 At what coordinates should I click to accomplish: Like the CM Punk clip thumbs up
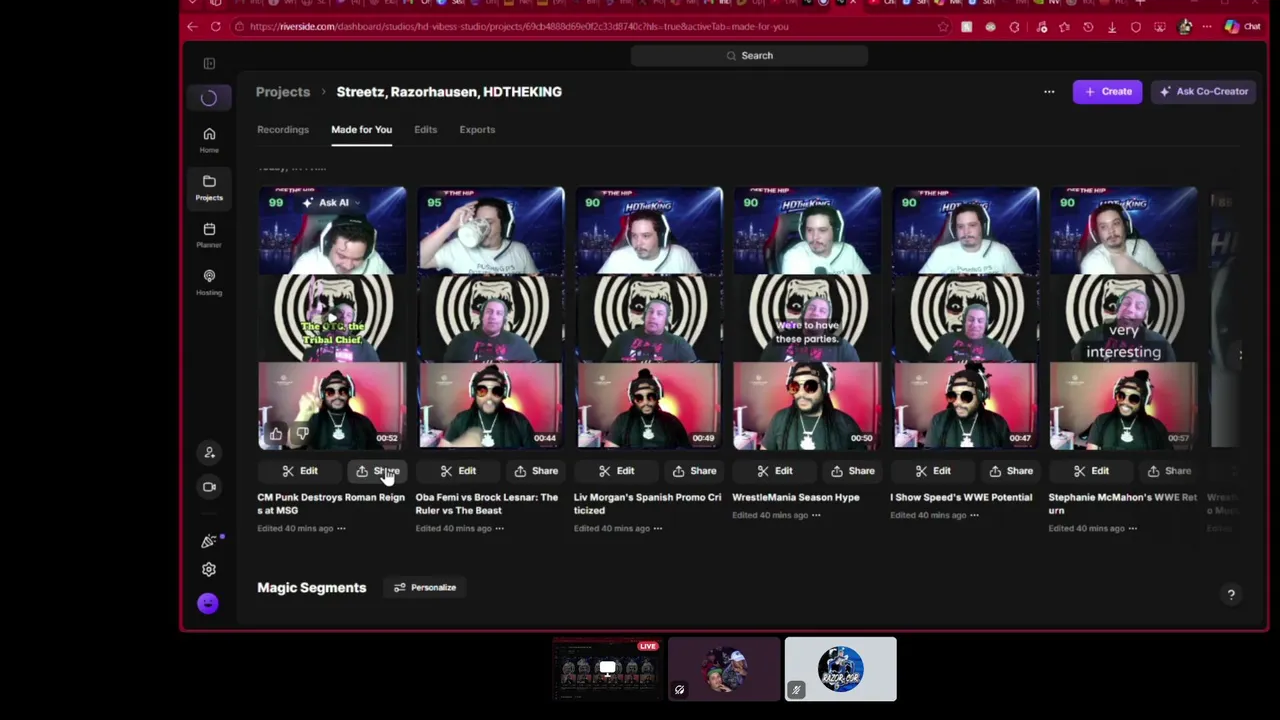pyautogui.click(x=276, y=434)
